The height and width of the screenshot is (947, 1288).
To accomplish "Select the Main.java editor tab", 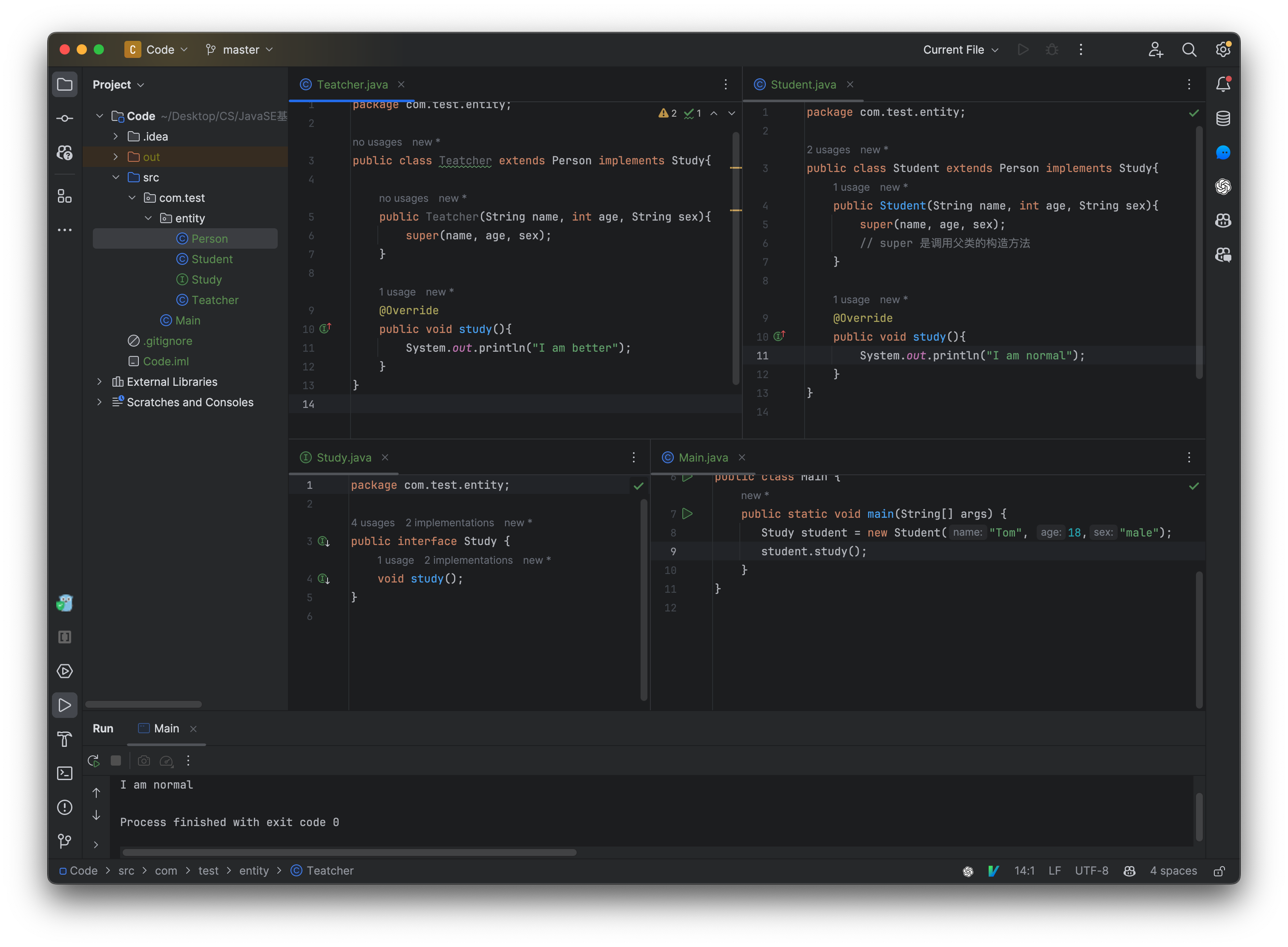I will pos(702,457).
